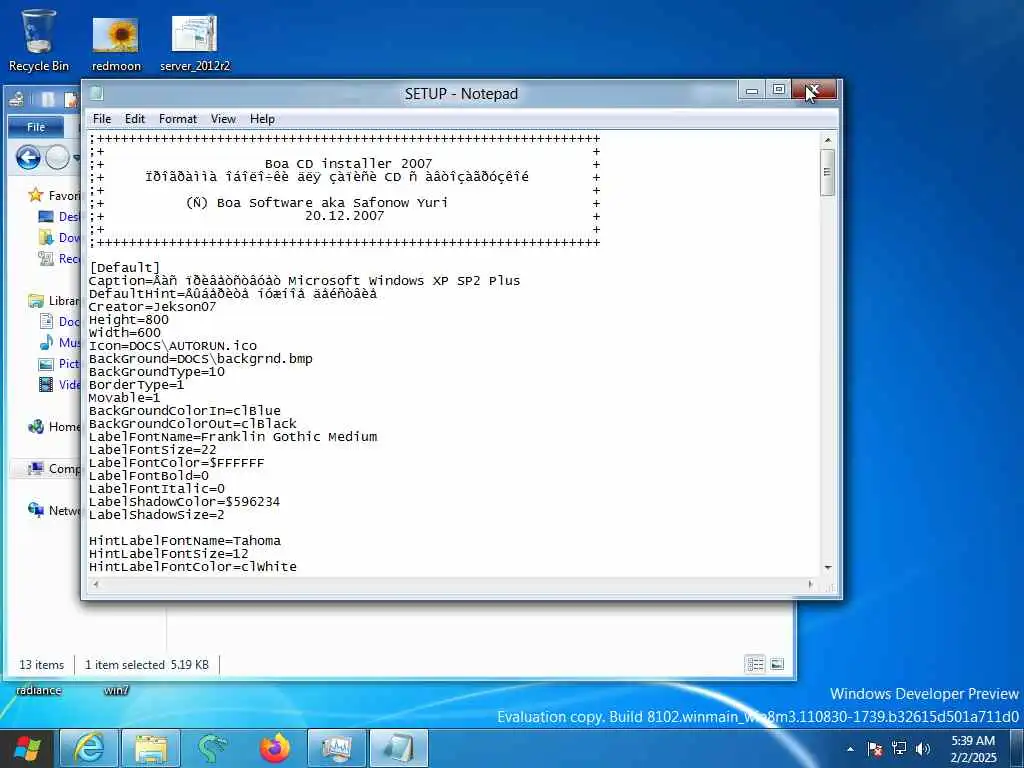The width and height of the screenshot is (1024, 768).
Task: Select Homegroup in Explorer sidebar
Action: (54, 426)
